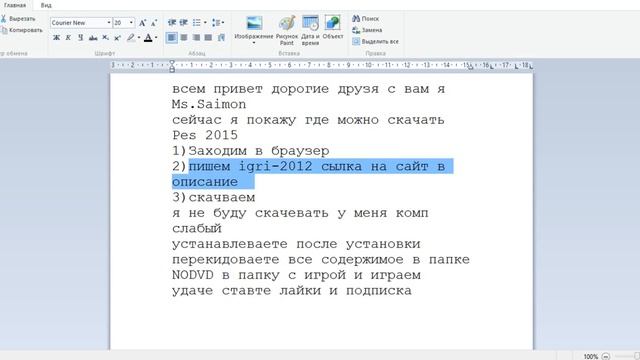Click the 100% zoom level
The height and width of the screenshot is (360, 640).
point(591,356)
